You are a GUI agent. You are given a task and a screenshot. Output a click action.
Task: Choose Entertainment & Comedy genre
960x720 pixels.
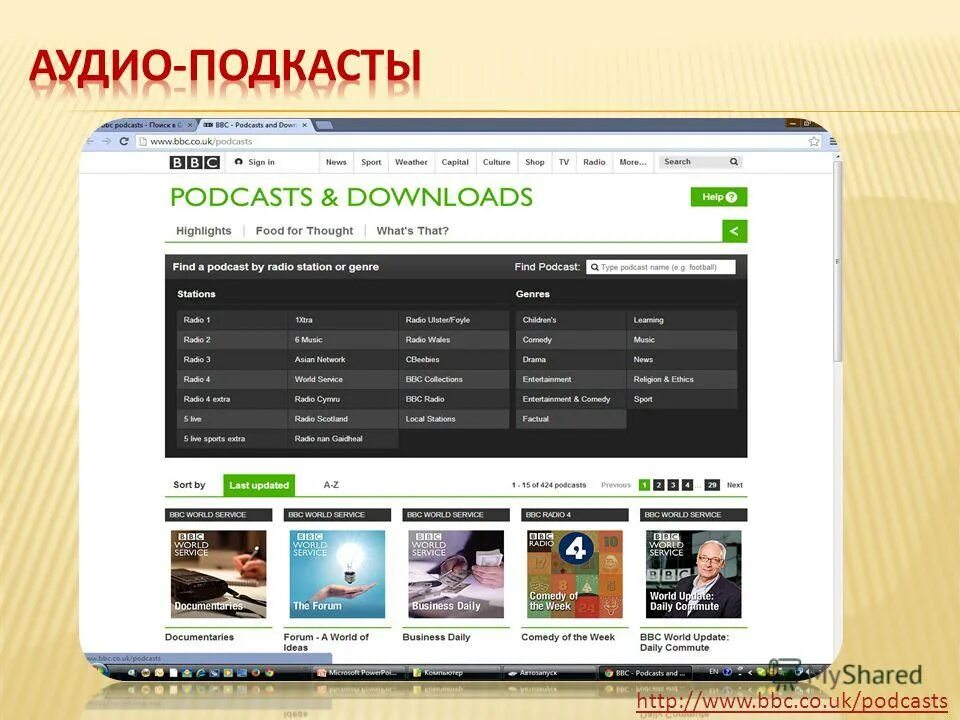click(571, 399)
